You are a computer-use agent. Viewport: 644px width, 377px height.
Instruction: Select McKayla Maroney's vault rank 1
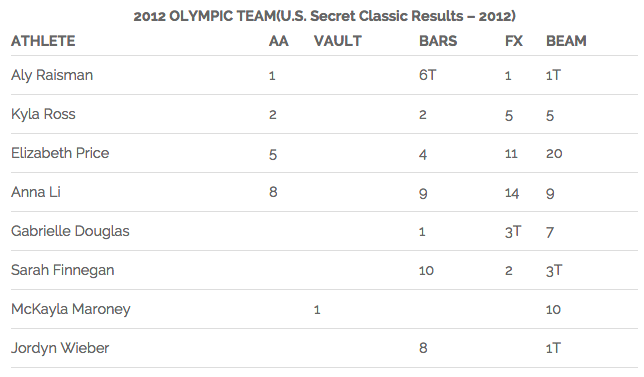click(x=317, y=310)
